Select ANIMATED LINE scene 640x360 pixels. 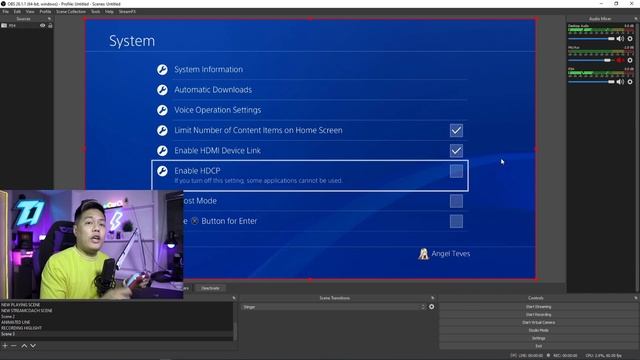pyautogui.click(x=116, y=322)
